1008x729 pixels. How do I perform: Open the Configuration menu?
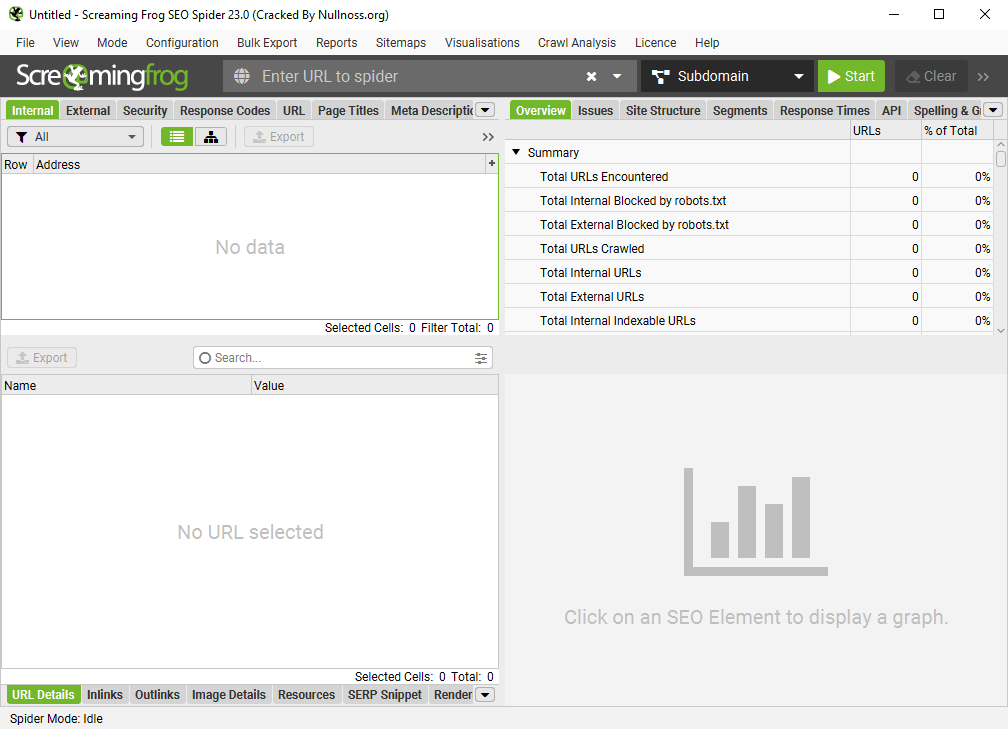(182, 43)
